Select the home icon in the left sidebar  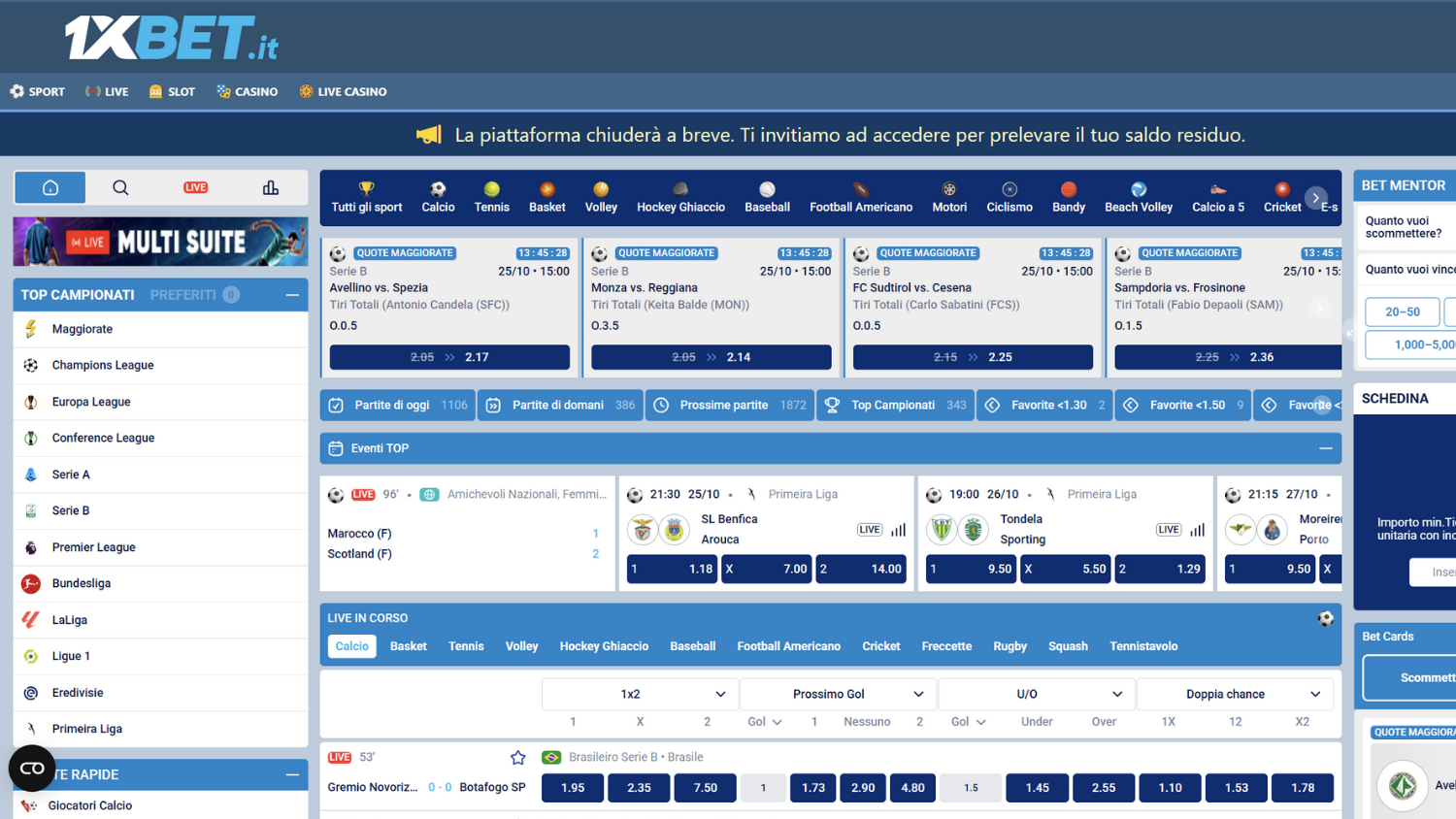click(50, 186)
